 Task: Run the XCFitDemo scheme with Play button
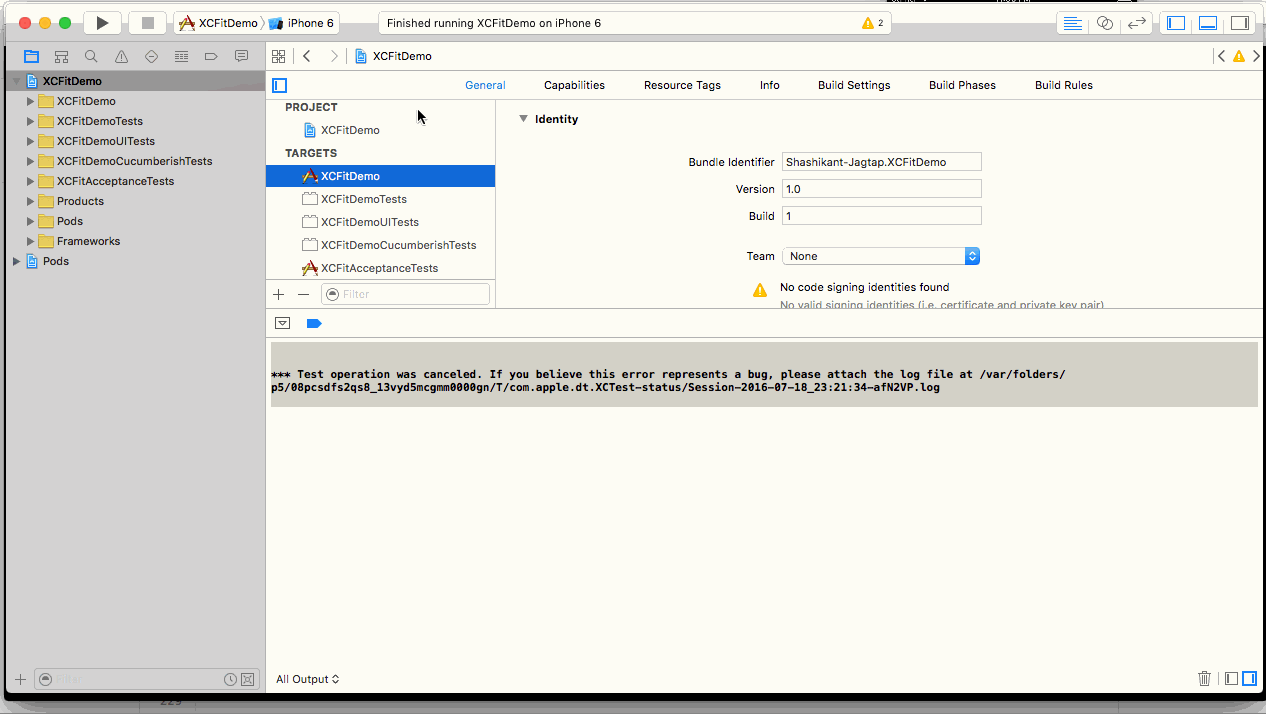[102, 22]
